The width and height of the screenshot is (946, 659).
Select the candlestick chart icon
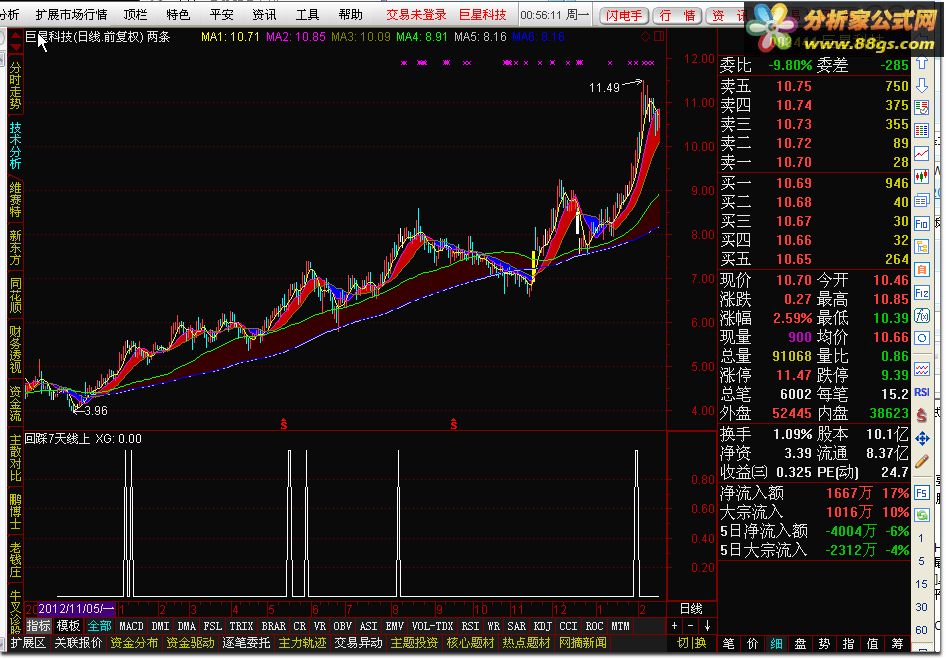tap(921, 176)
